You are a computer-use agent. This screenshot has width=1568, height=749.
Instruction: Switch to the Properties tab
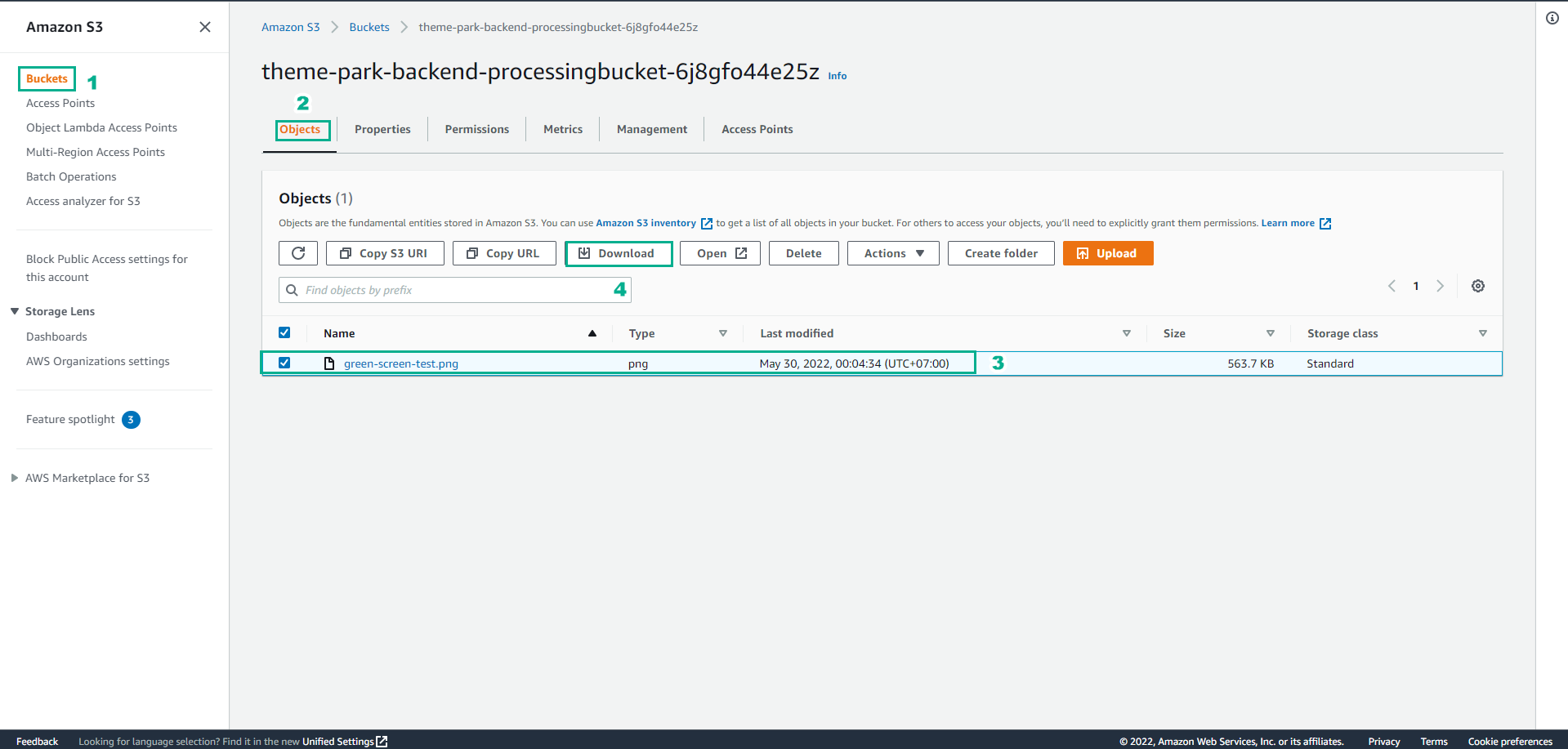[x=382, y=129]
